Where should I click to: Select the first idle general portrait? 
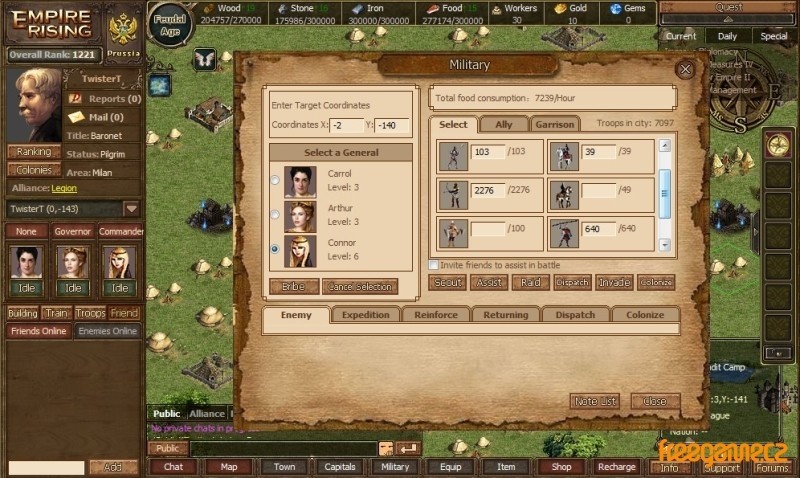27,262
